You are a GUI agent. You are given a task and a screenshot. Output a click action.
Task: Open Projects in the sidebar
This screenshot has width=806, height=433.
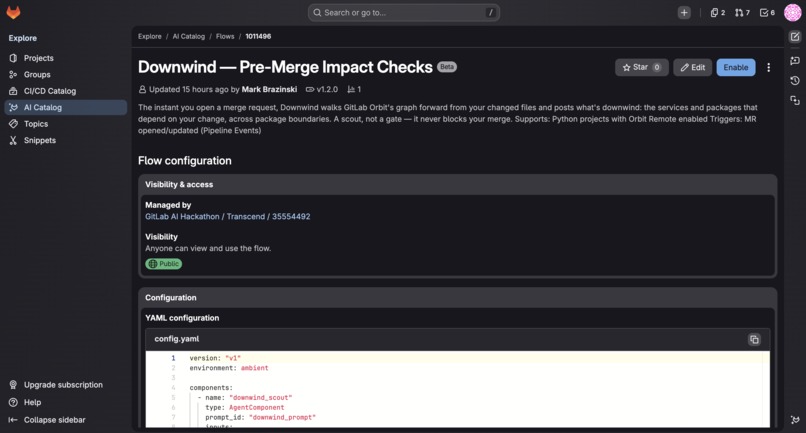[x=65, y=58]
